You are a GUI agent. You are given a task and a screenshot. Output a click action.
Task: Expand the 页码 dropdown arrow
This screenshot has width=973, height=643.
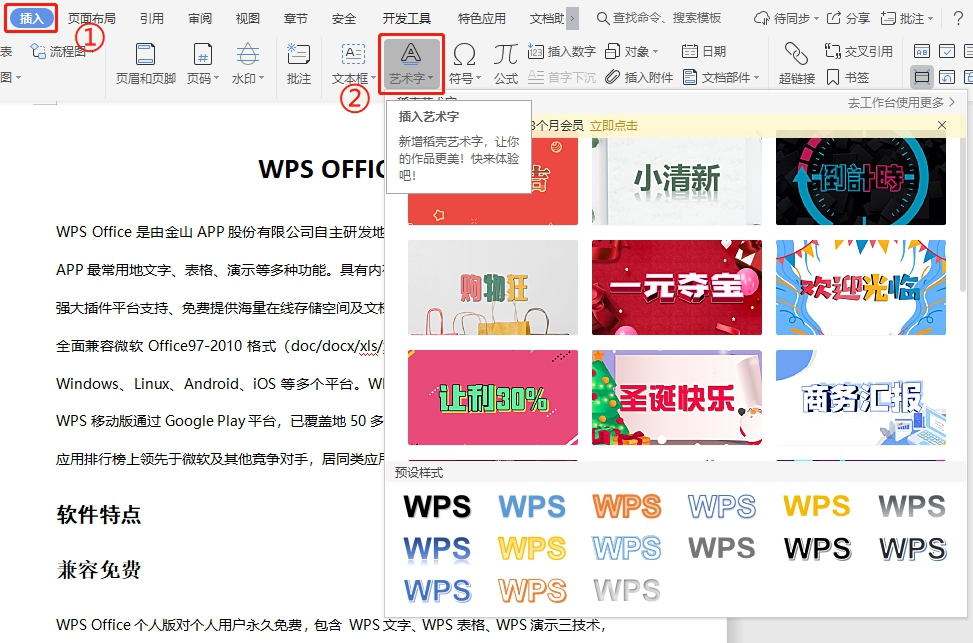[216, 78]
